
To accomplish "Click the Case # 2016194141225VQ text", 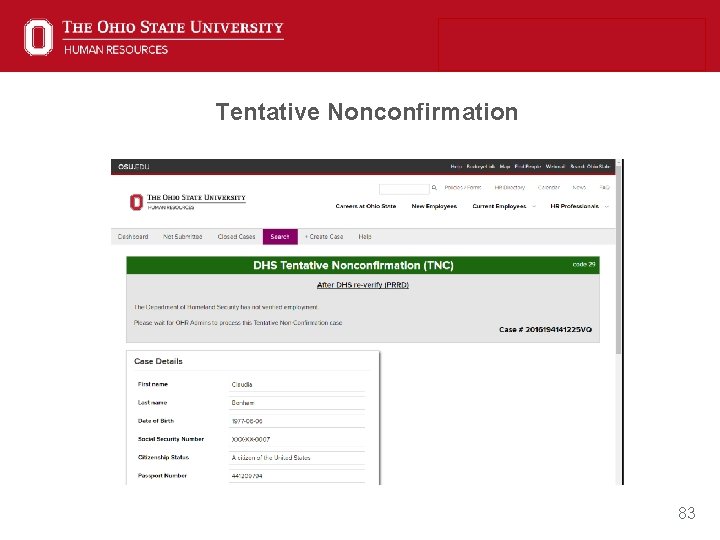I will point(545,330).
